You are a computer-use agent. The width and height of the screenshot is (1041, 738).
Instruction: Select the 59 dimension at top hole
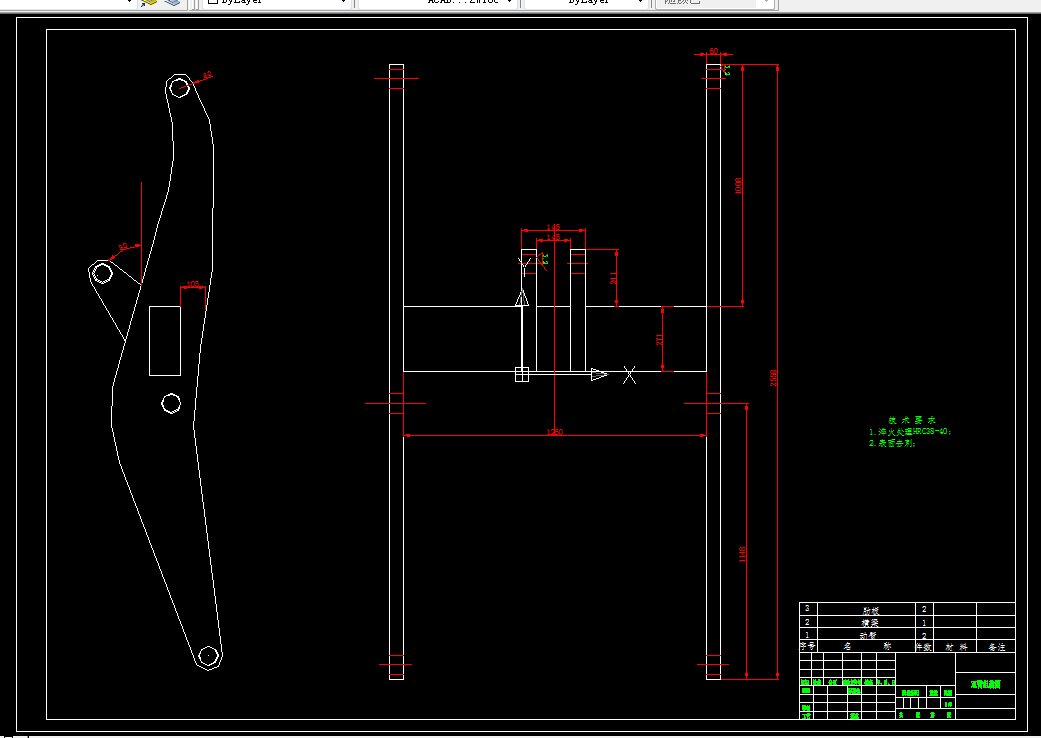click(207, 76)
